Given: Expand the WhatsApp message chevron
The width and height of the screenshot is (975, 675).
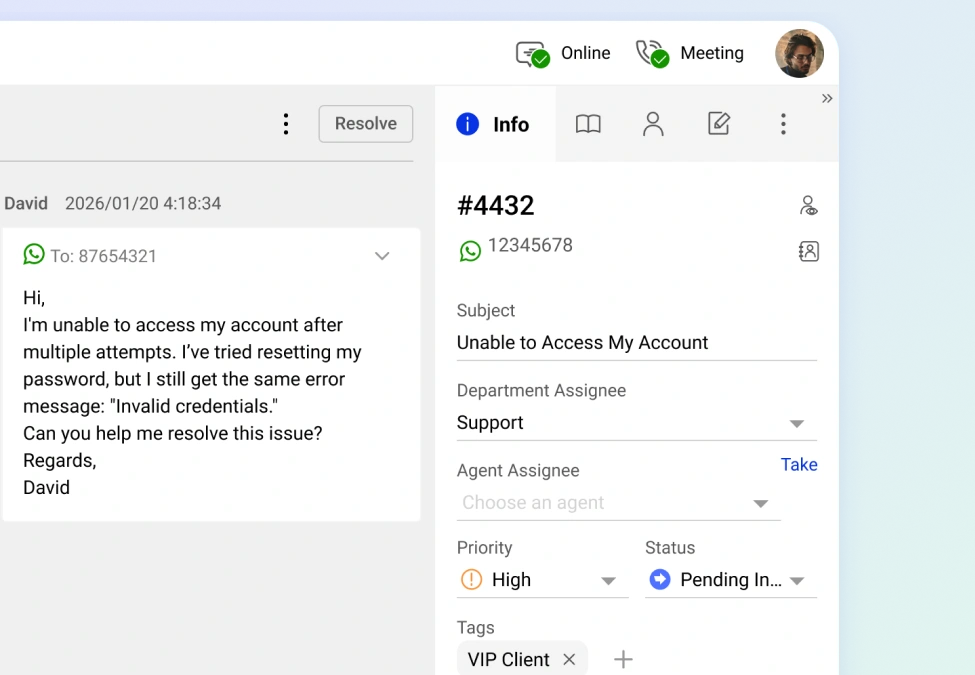Looking at the screenshot, I should [382, 256].
